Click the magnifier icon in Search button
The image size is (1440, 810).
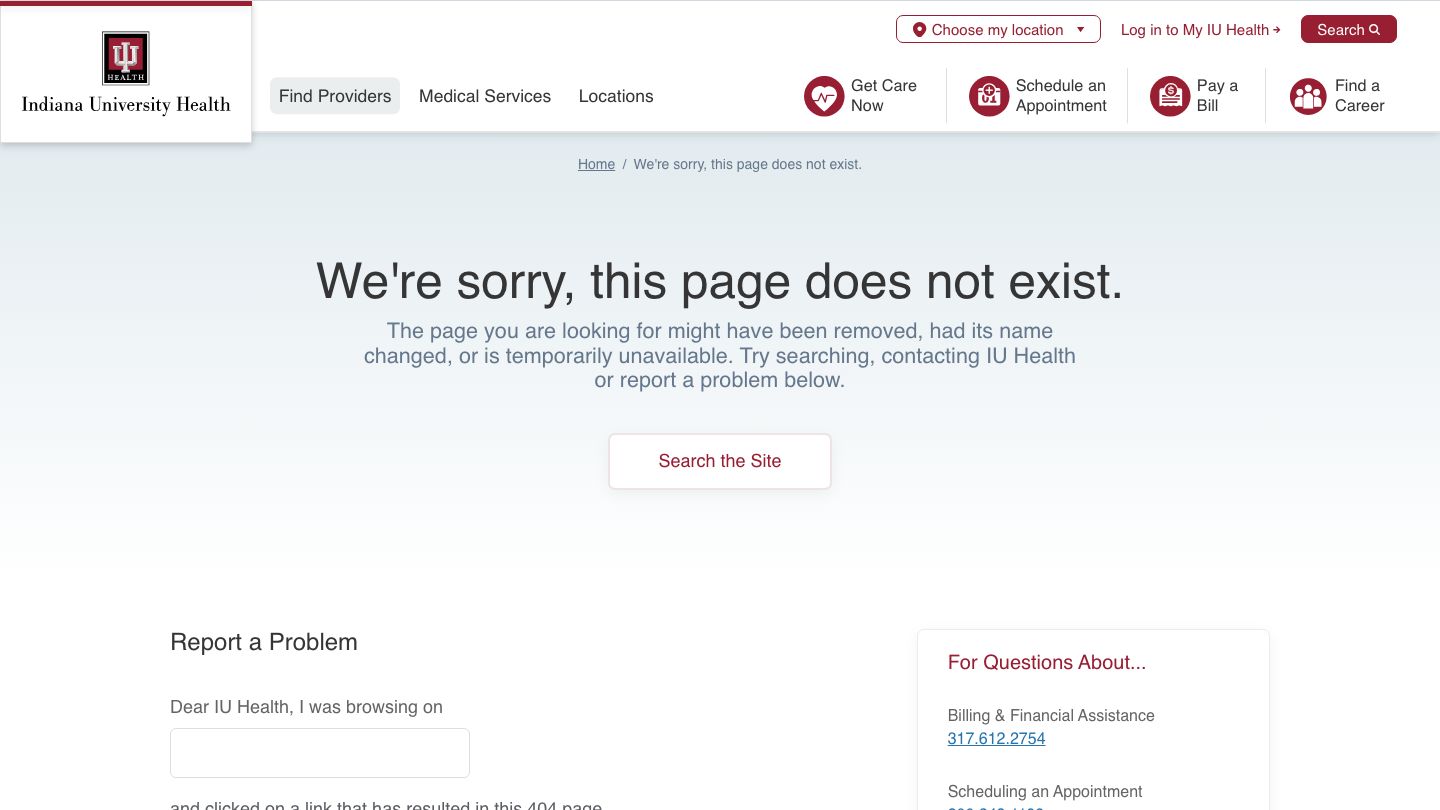coord(1375,30)
